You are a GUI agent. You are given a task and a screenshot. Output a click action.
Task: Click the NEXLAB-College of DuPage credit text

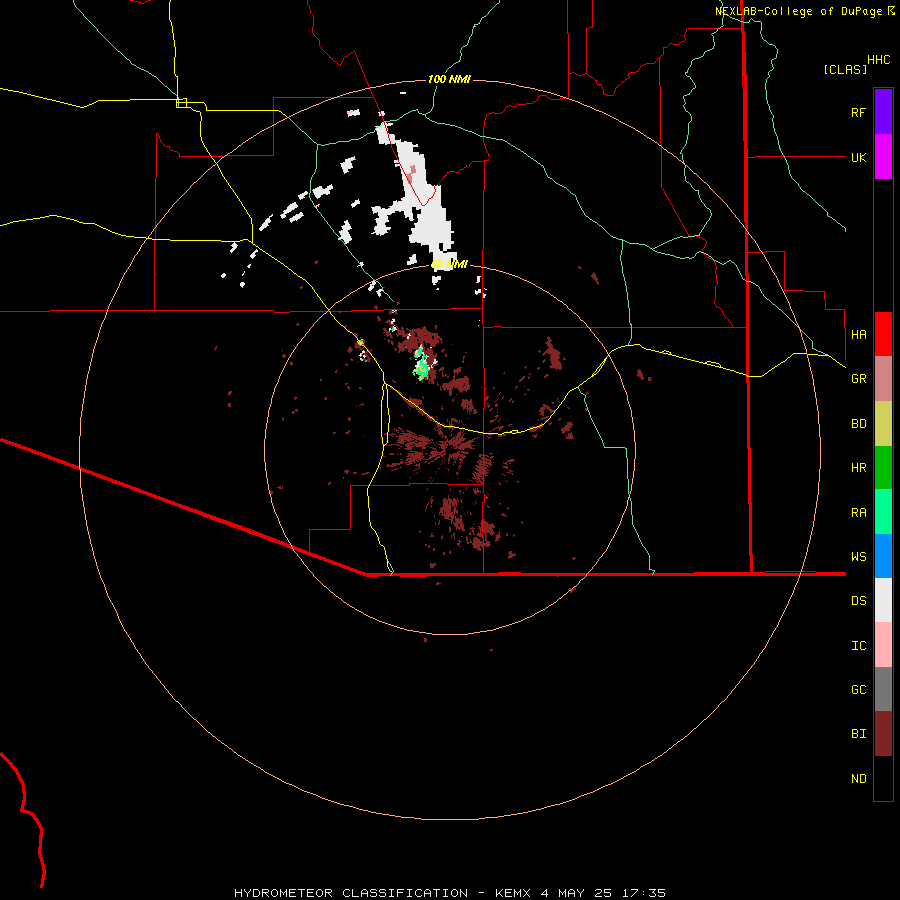800,11
